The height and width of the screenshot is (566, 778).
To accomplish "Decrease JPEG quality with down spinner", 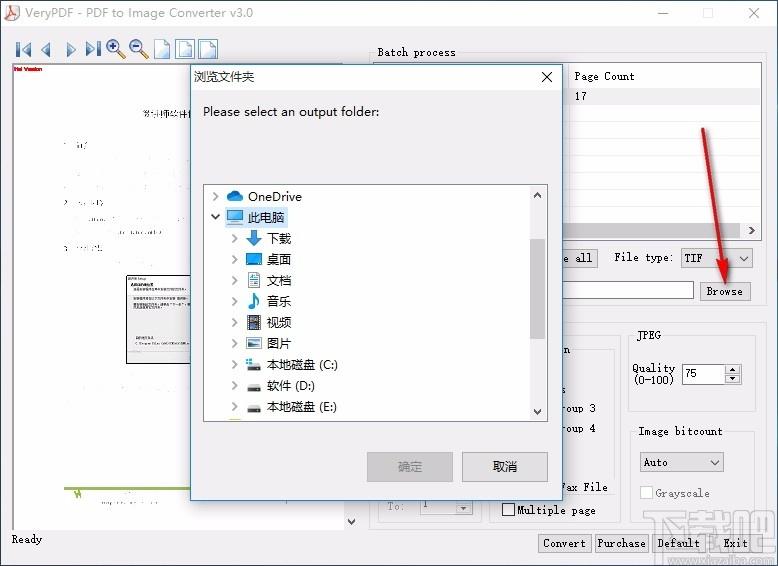I will tap(732, 378).
